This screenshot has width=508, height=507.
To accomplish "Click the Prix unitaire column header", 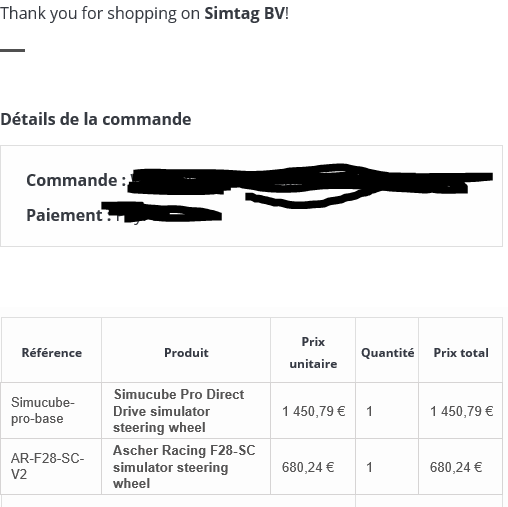I will [313, 353].
